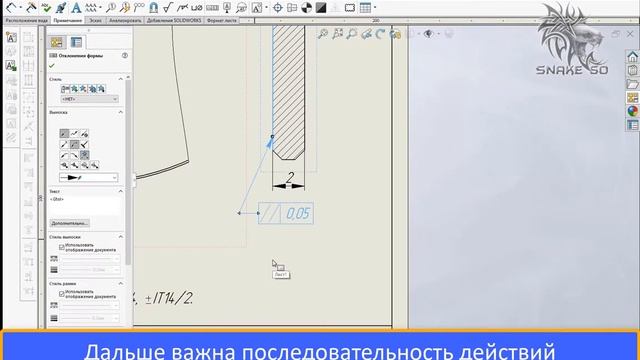Insert a stacked balloon annotation
This screenshot has height=360, width=640.
(139, 7)
